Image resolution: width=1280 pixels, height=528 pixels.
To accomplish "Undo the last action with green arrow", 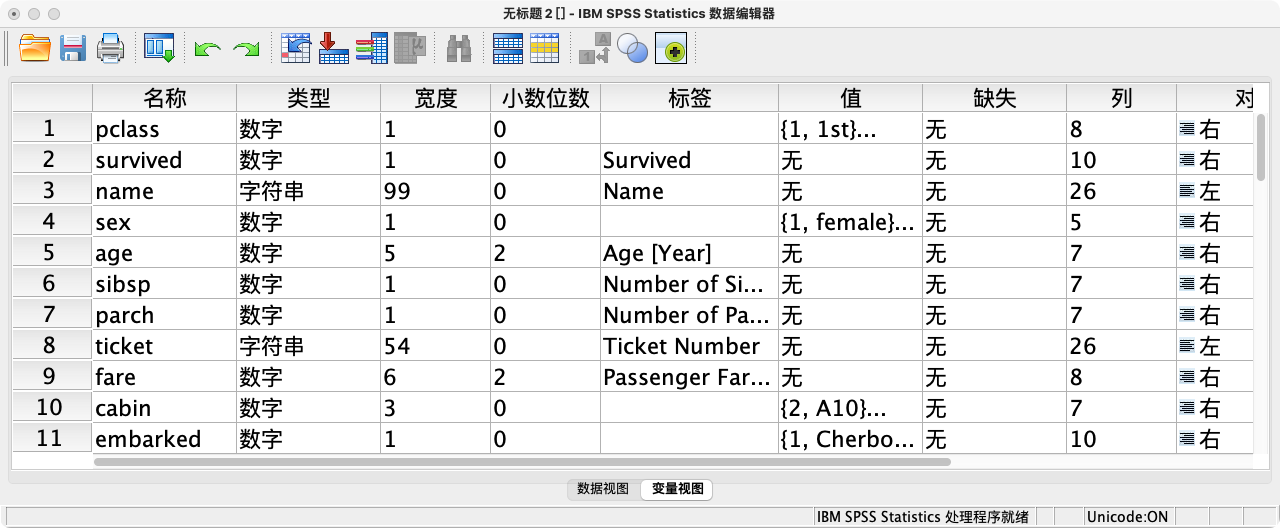I will pos(208,48).
